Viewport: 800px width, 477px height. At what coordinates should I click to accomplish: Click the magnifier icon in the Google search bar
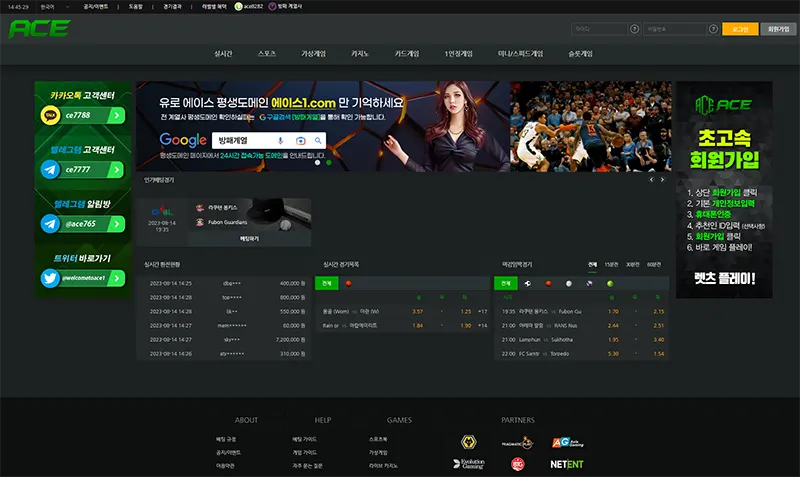point(318,140)
